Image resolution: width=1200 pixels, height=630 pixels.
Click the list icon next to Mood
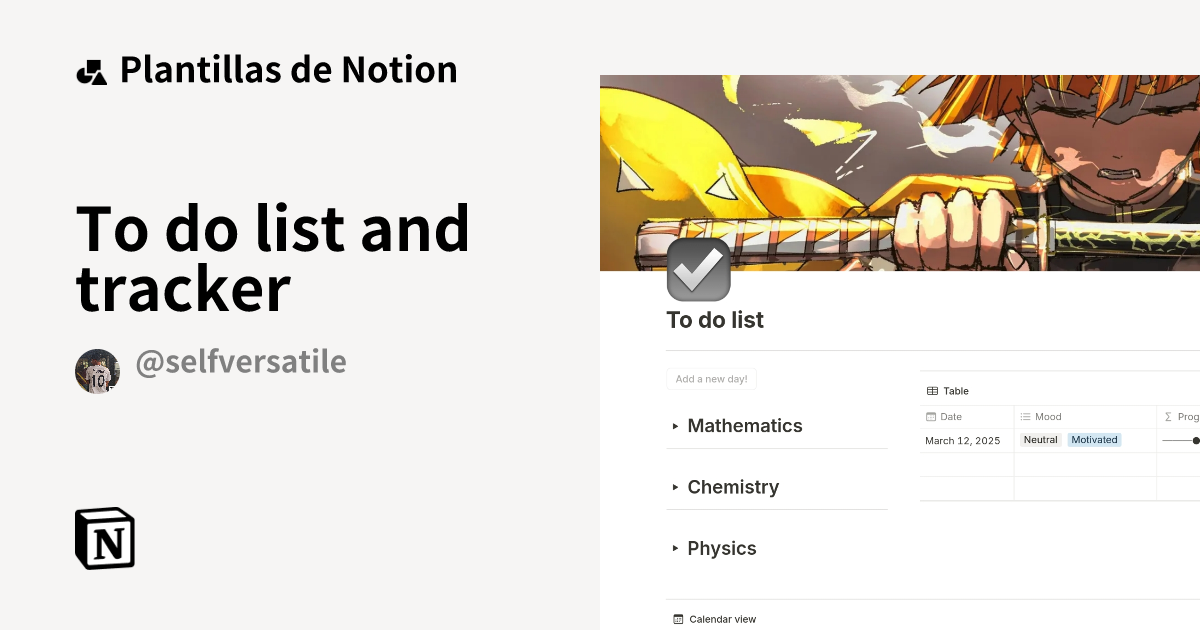coord(1026,417)
